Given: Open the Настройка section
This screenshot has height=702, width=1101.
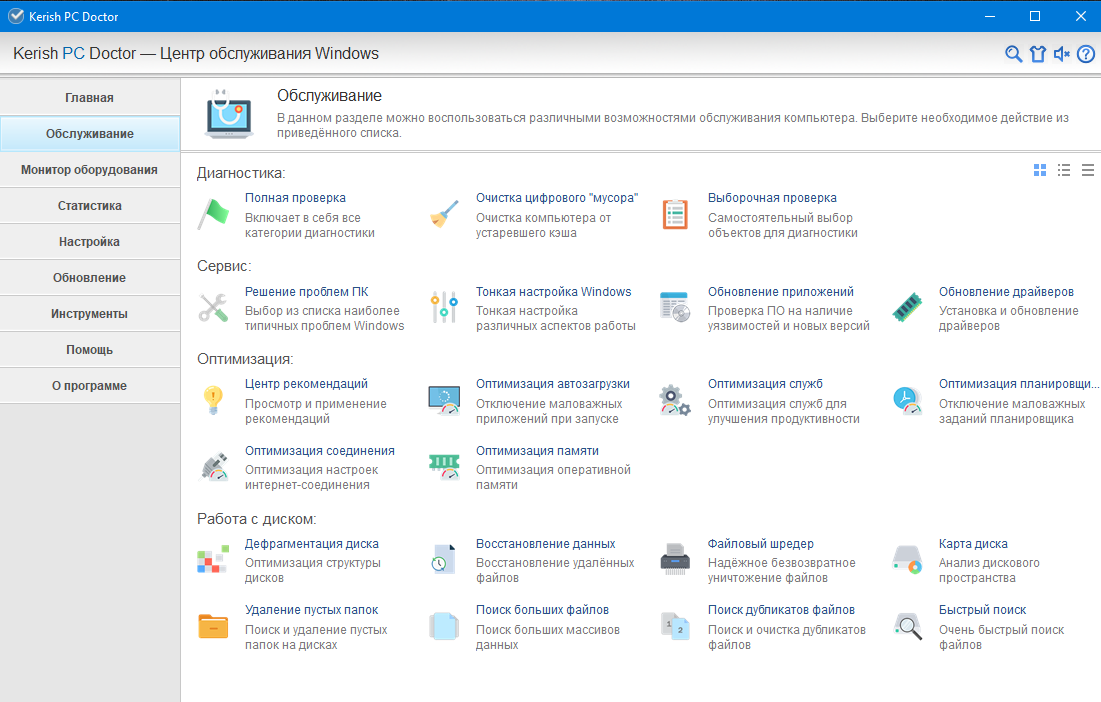Looking at the screenshot, I should point(90,241).
